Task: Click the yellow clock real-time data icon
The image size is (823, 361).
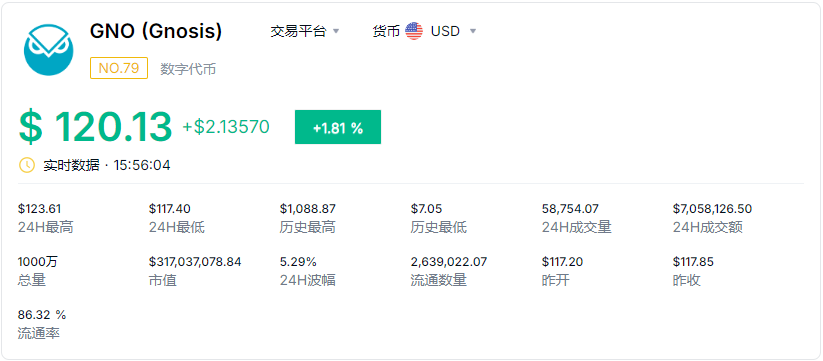Action: 27,165
